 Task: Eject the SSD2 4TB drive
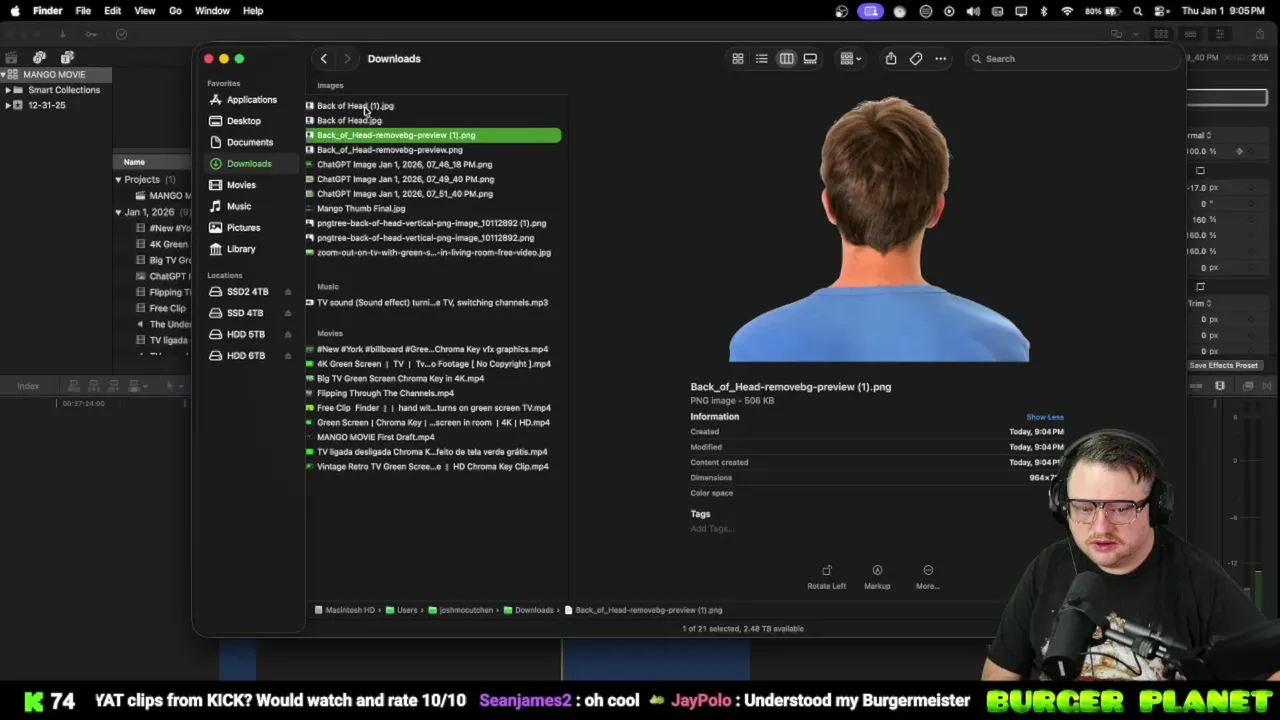(288, 292)
